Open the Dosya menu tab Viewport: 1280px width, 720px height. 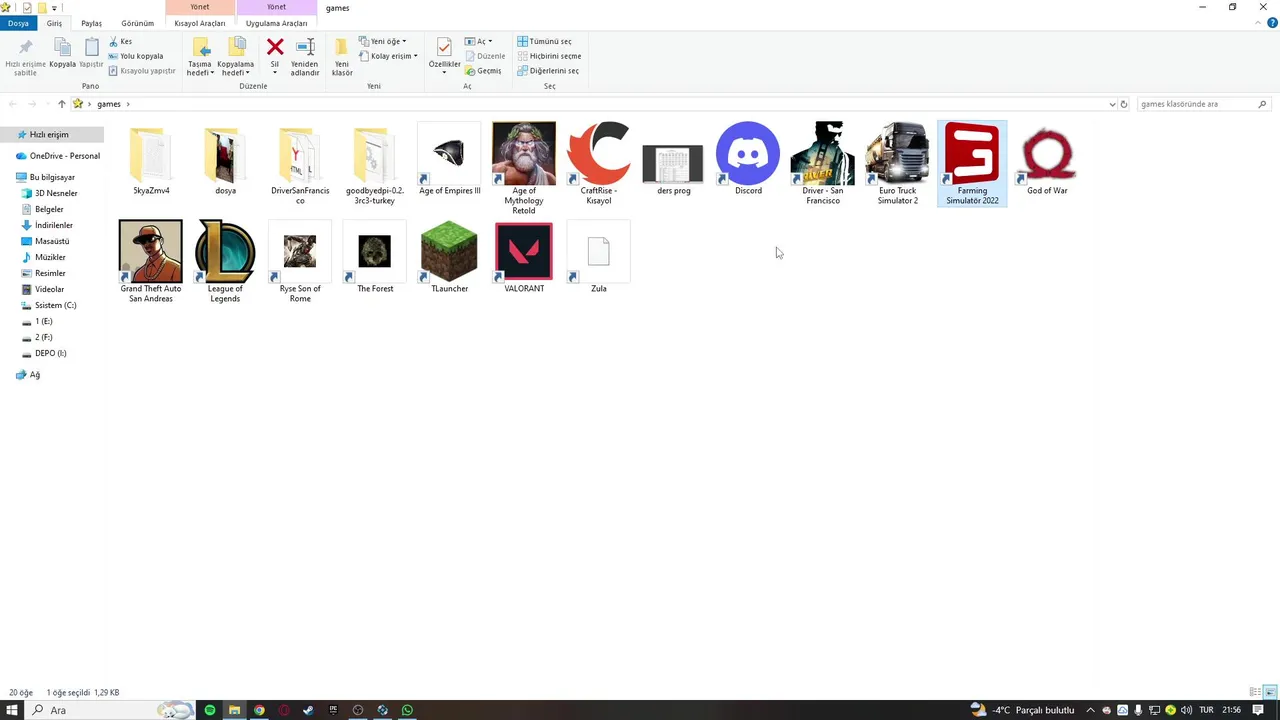pos(18,23)
